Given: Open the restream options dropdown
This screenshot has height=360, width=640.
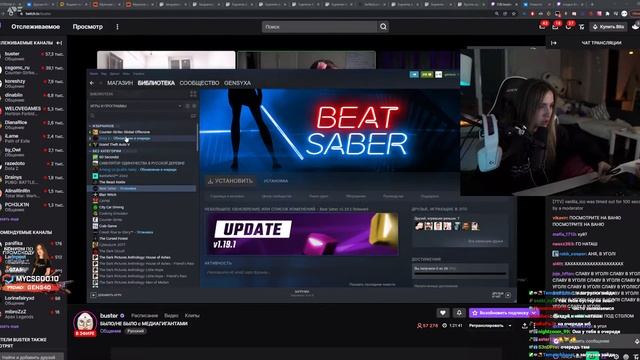Looking at the screenshot, I should [x=490, y=326].
